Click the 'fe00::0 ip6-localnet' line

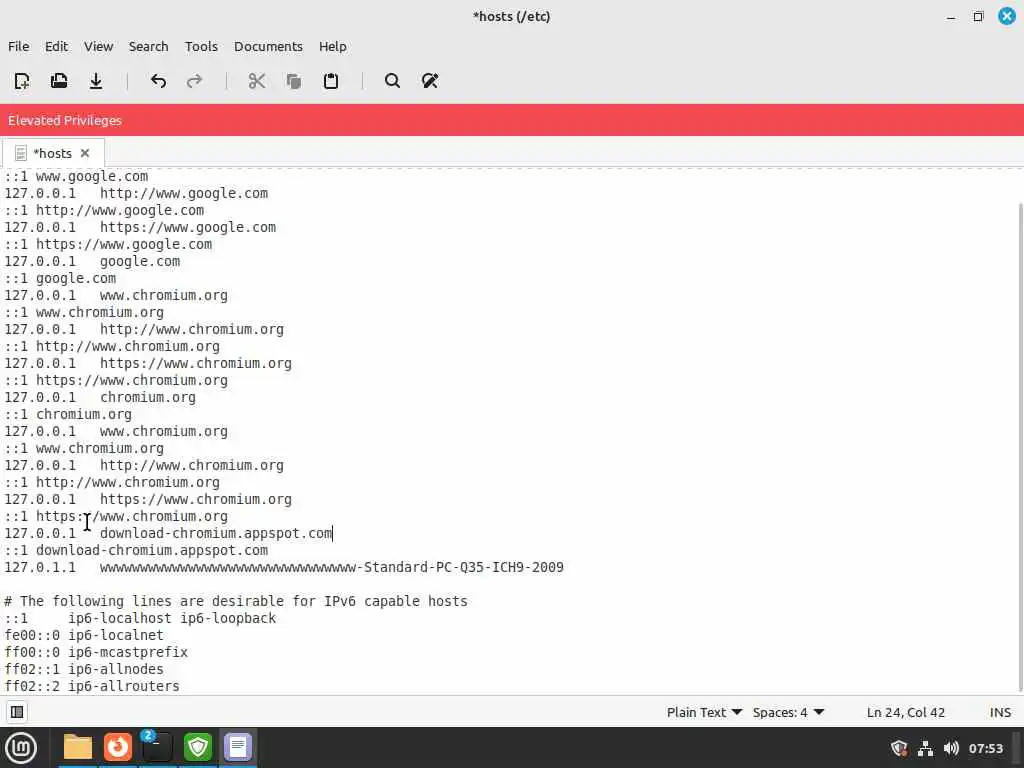(84, 635)
